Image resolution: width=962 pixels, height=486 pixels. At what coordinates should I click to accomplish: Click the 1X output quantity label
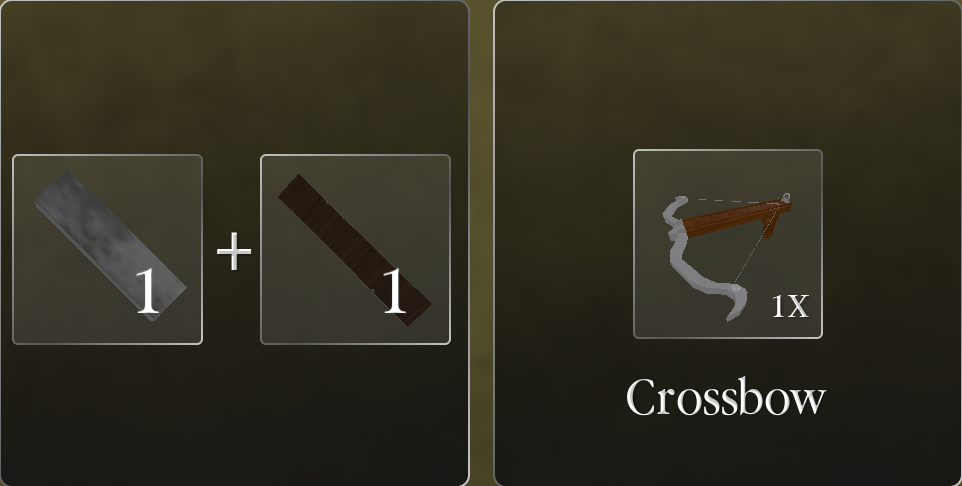[790, 306]
